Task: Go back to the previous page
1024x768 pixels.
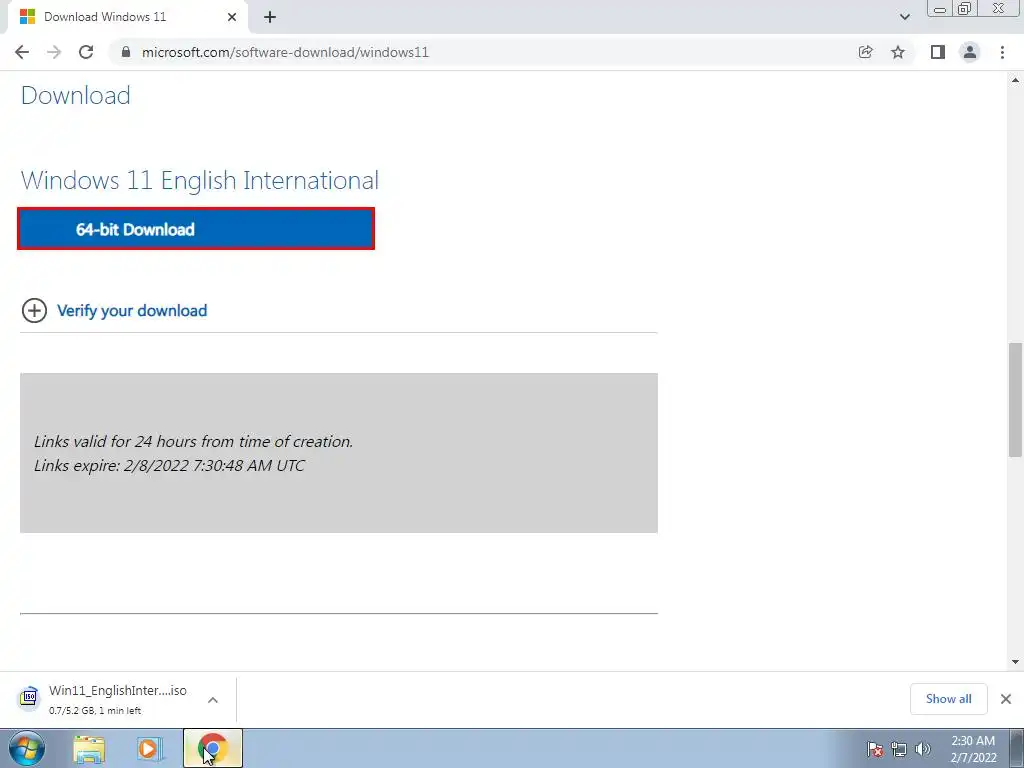Action: pos(22,52)
